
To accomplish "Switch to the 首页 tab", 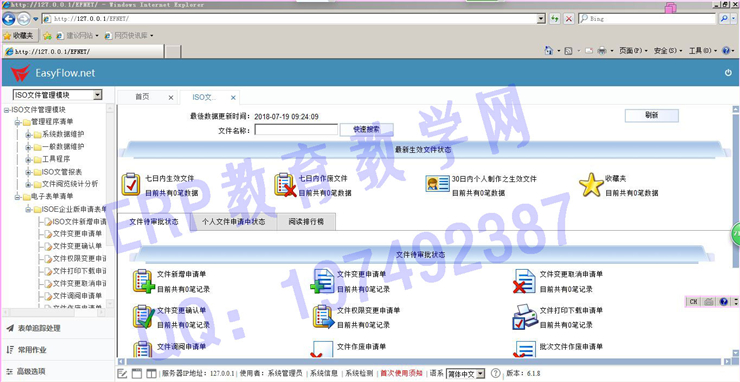I will 142,97.
